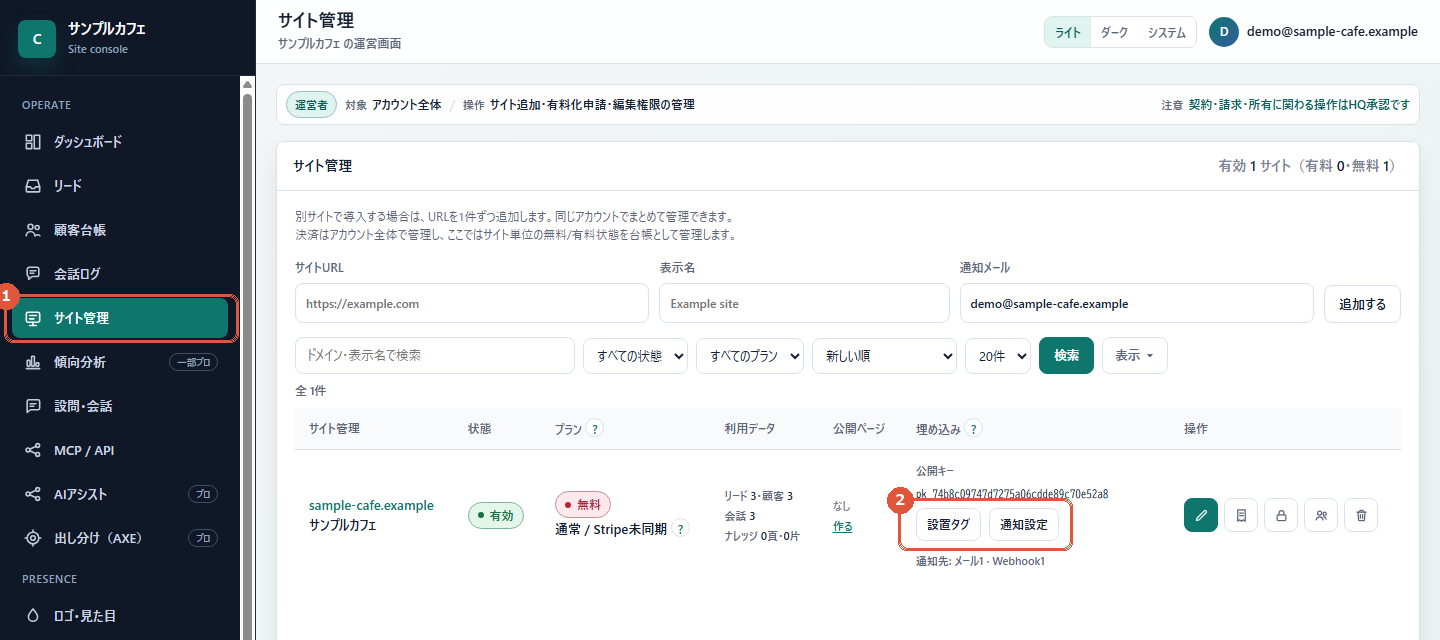This screenshot has height=640, width=1440.
Task: Click the 全 1件 result count
Action: tap(310, 391)
